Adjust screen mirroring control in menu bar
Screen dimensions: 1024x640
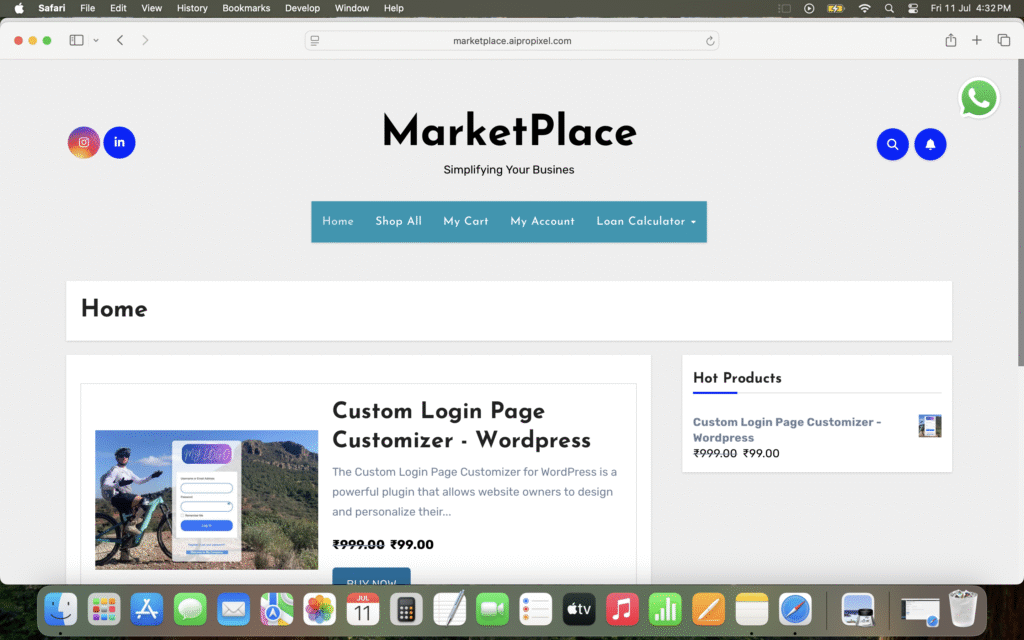point(786,8)
